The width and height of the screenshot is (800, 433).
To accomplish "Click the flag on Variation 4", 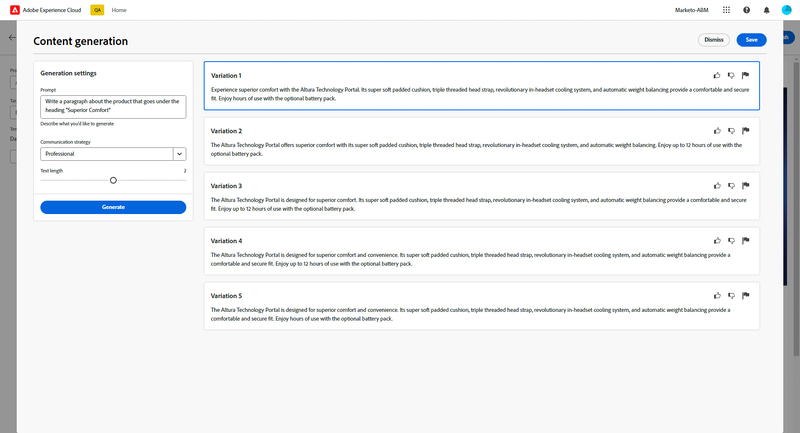I will [745, 241].
